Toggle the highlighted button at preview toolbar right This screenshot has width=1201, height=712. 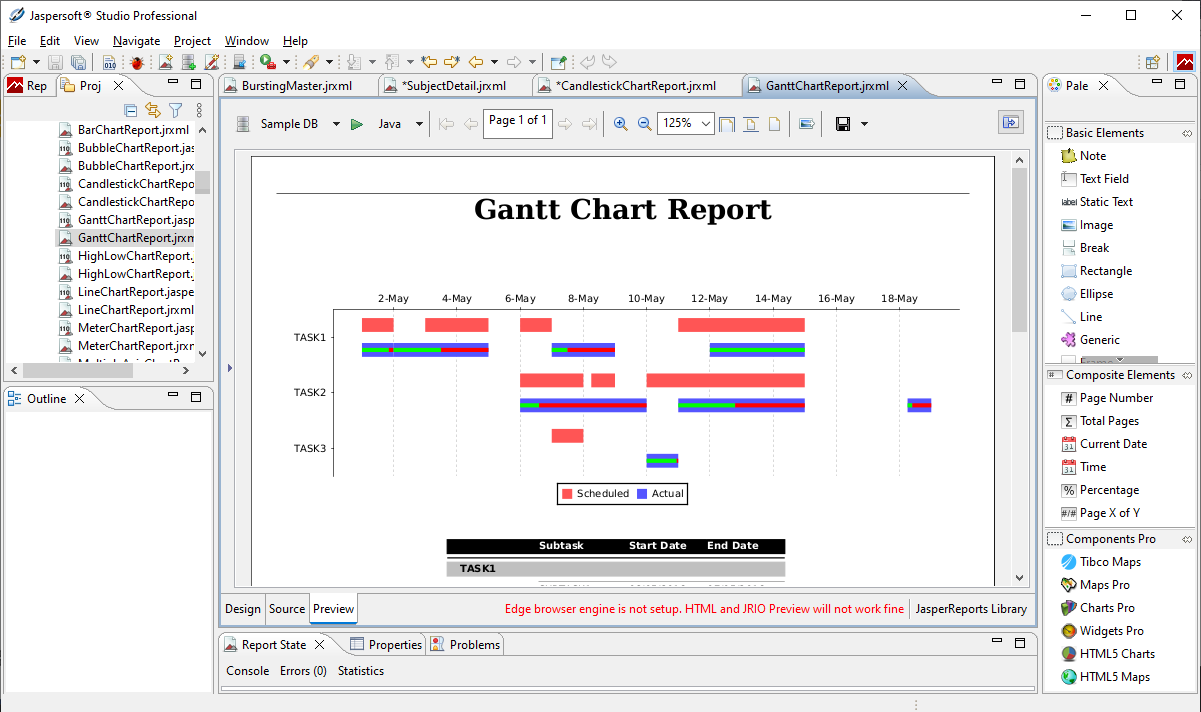(x=1010, y=122)
